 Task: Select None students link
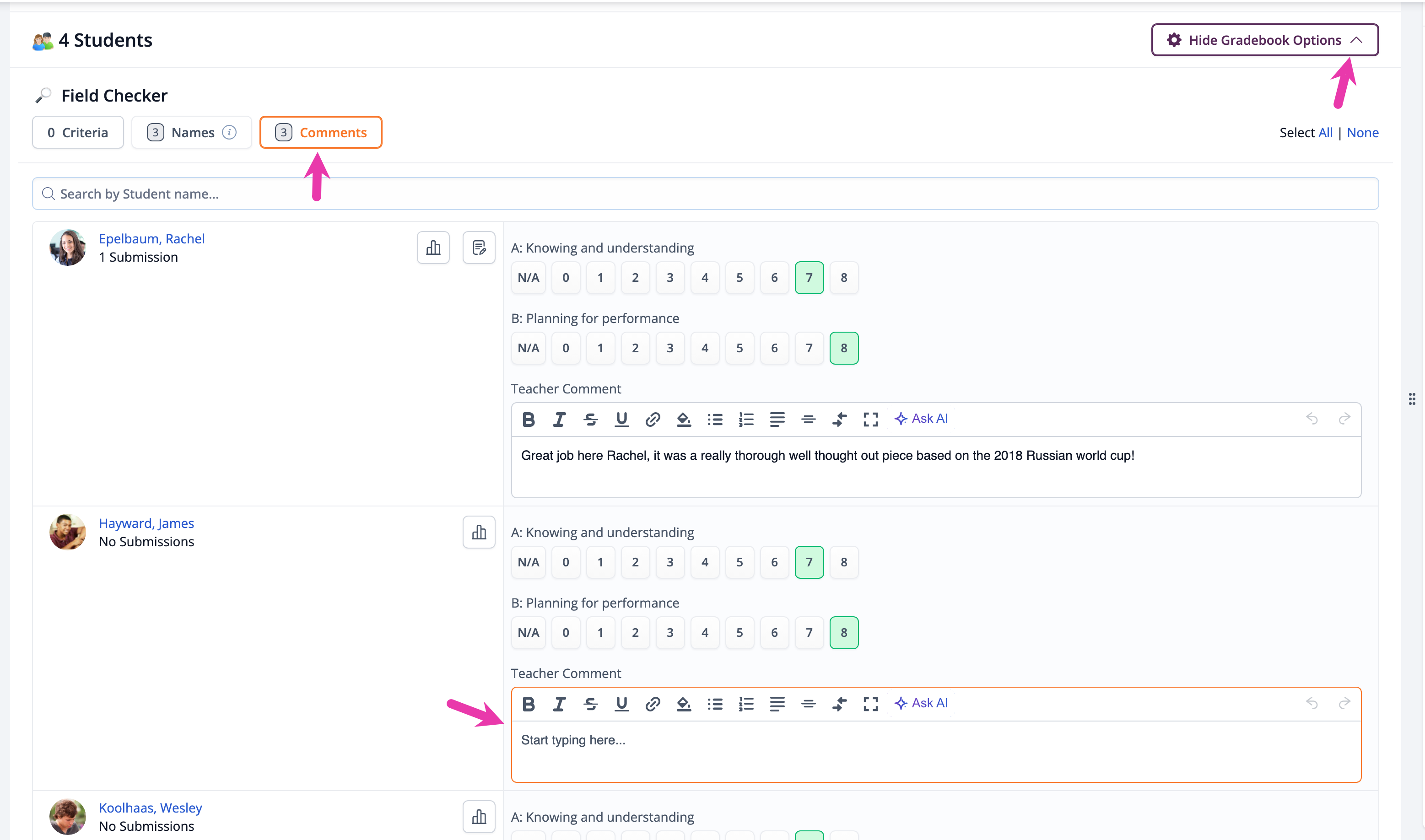pyautogui.click(x=1362, y=133)
